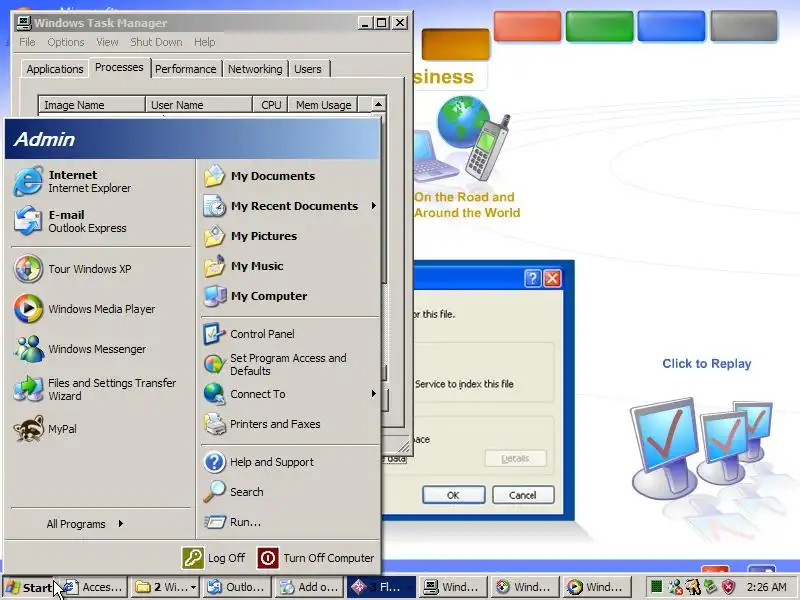Switch to Outlook Express taskbar button
The width and height of the screenshot is (800, 600).
236,587
